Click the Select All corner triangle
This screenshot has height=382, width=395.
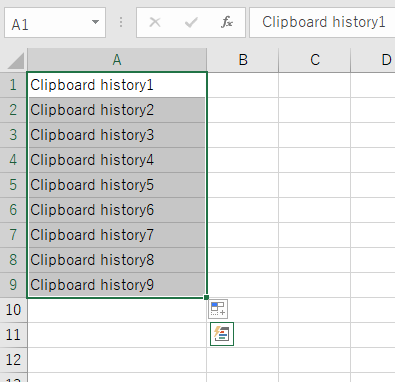[16, 60]
